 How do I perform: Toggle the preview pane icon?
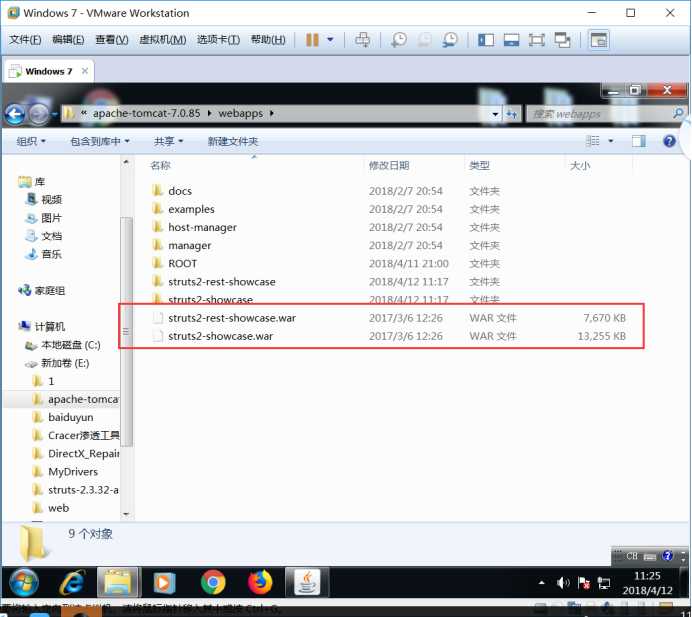pos(639,141)
